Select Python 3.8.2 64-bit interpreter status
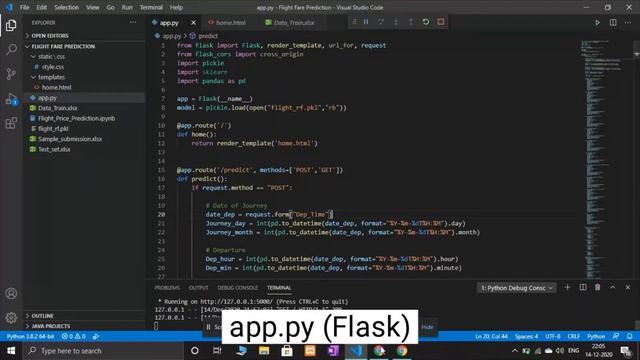Viewport: 640px width, 360px height. [31, 336]
